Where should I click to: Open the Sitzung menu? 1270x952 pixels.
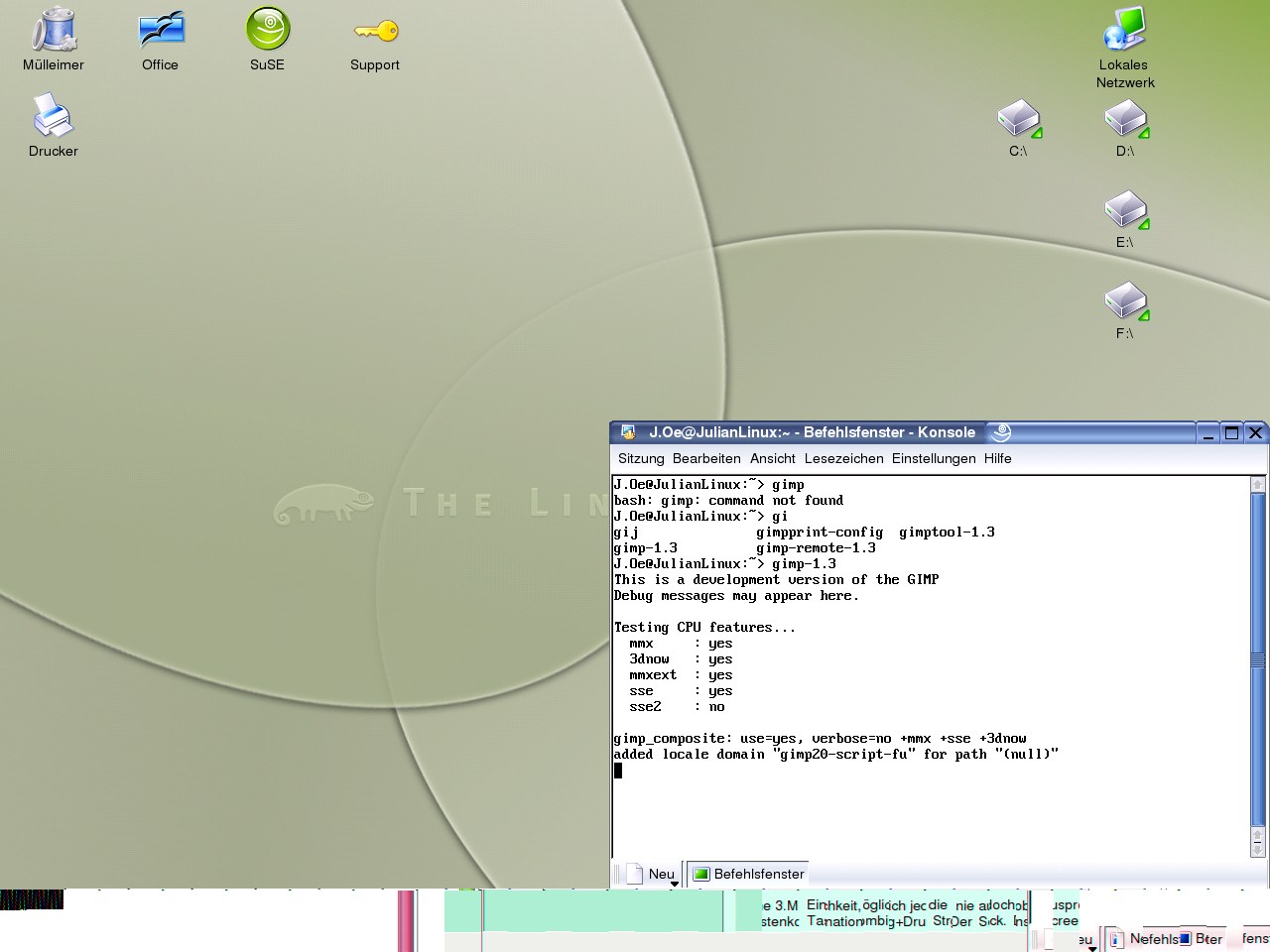(641, 458)
